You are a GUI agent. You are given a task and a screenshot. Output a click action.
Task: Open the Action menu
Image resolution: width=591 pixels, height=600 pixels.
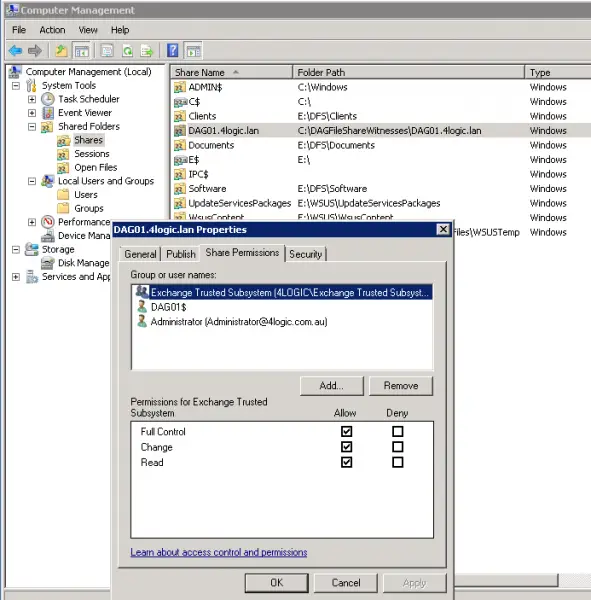(x=52, y=30)
